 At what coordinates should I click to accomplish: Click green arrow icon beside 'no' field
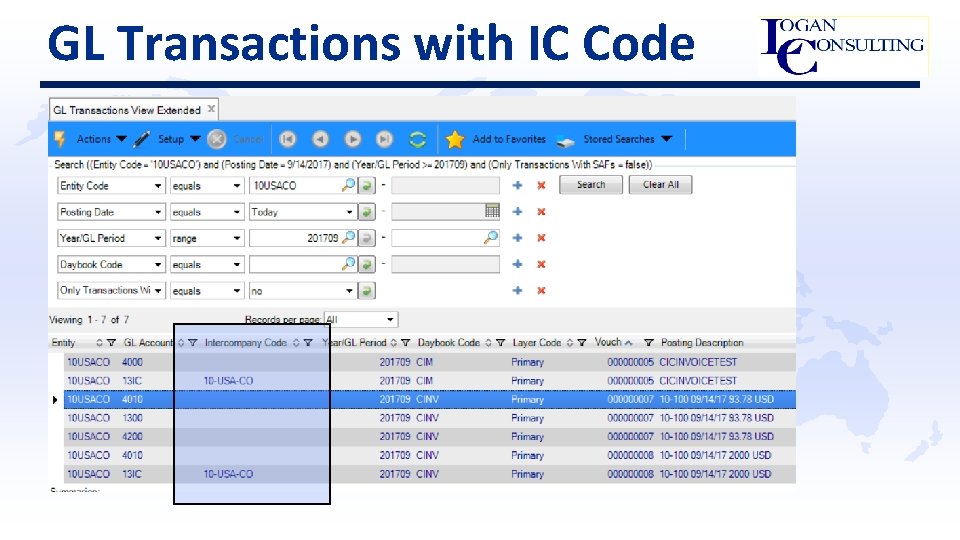pos(366,291)
